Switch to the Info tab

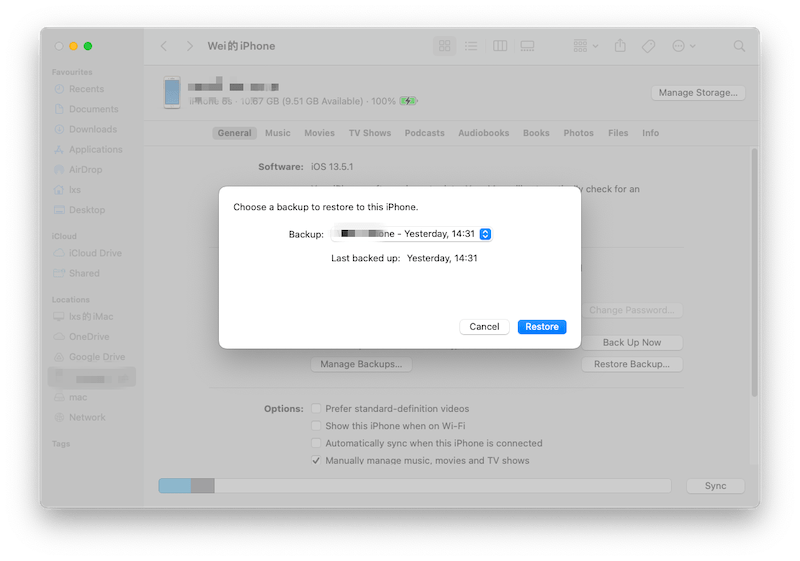pyautogui.click(x=651, y=133)
